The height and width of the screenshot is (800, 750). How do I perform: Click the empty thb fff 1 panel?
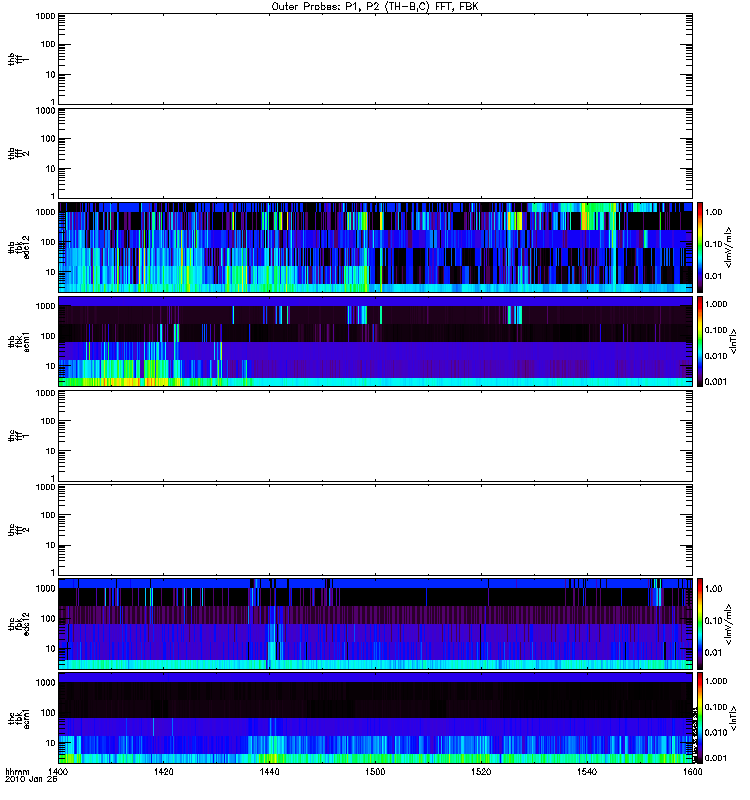376,59
